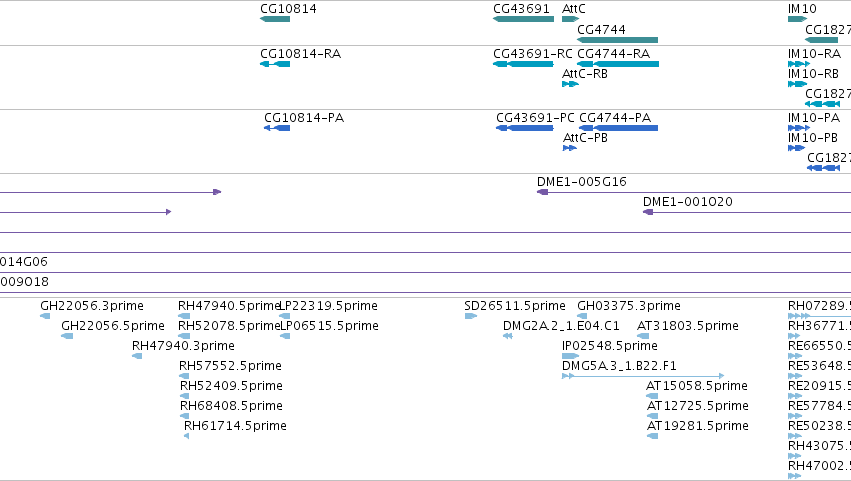Viewport: 851px width, 481px height.
Task: Select the DME1-001O20 clone feature
Action: coord(747,212)
